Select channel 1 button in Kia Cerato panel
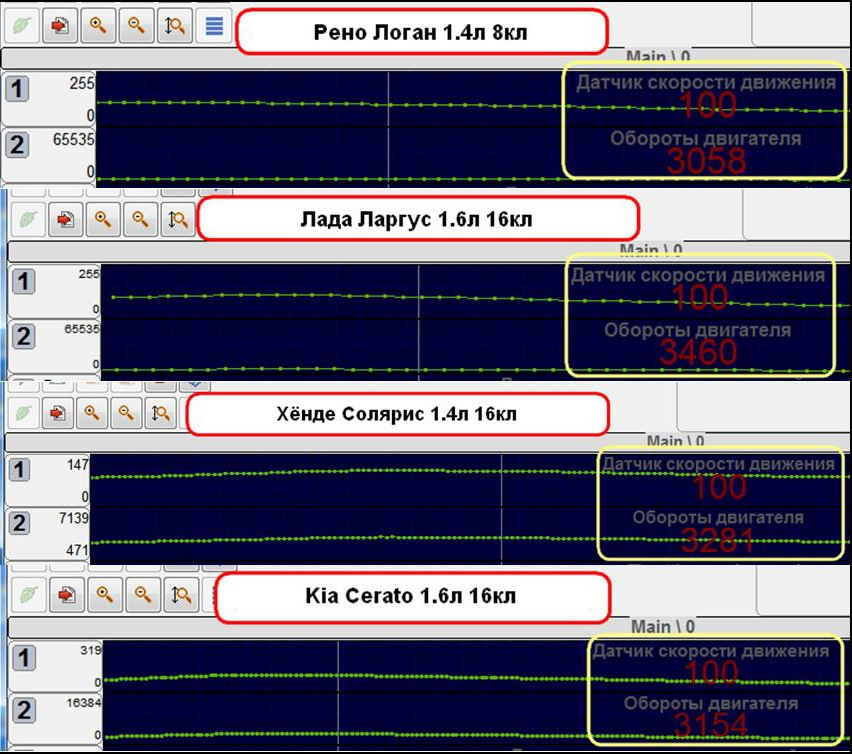The width and height of the screenshot is (852, 754). pyautogui.click(x=23, y=658)
